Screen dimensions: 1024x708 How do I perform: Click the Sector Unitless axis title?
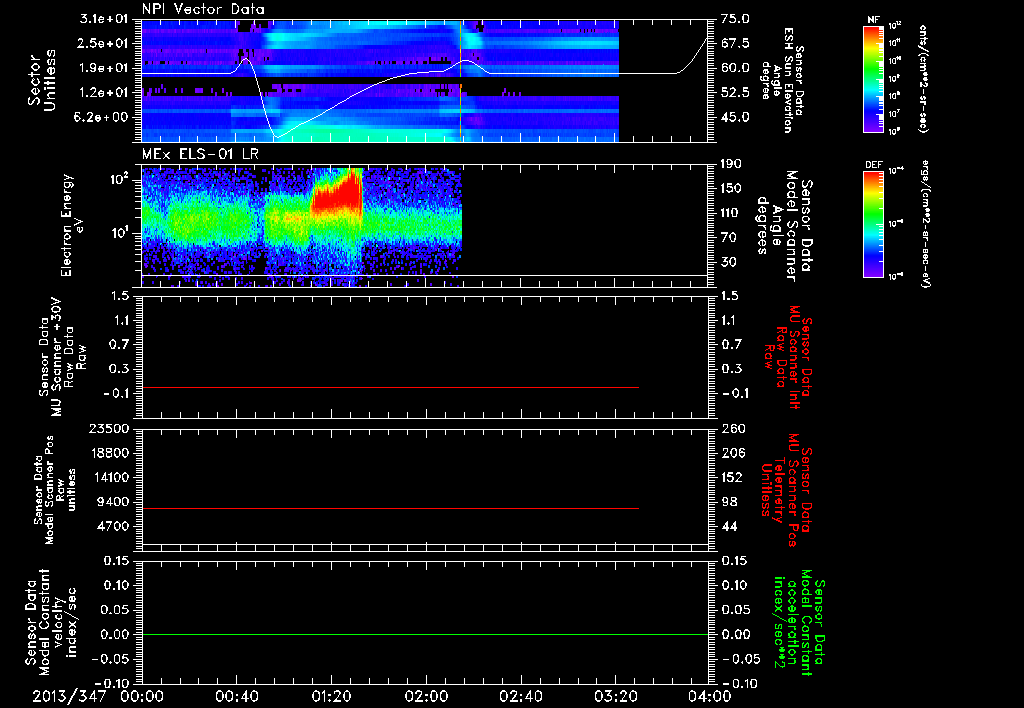tap(42, 80)
